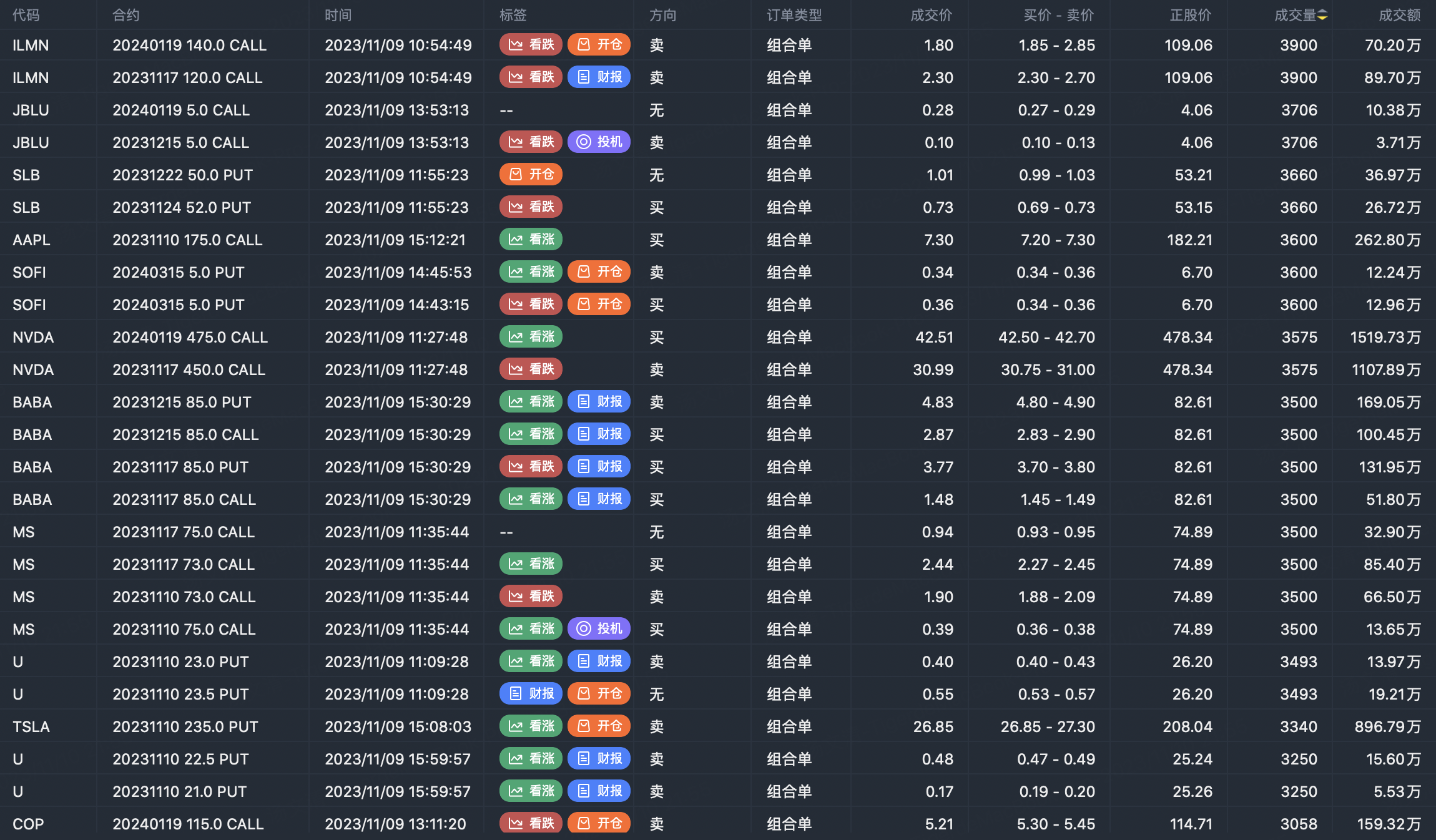This screenshot has width=1436, height=840.
Task: Select contract 20240119 475.0 CALL
Action: (x=190, y=337)
